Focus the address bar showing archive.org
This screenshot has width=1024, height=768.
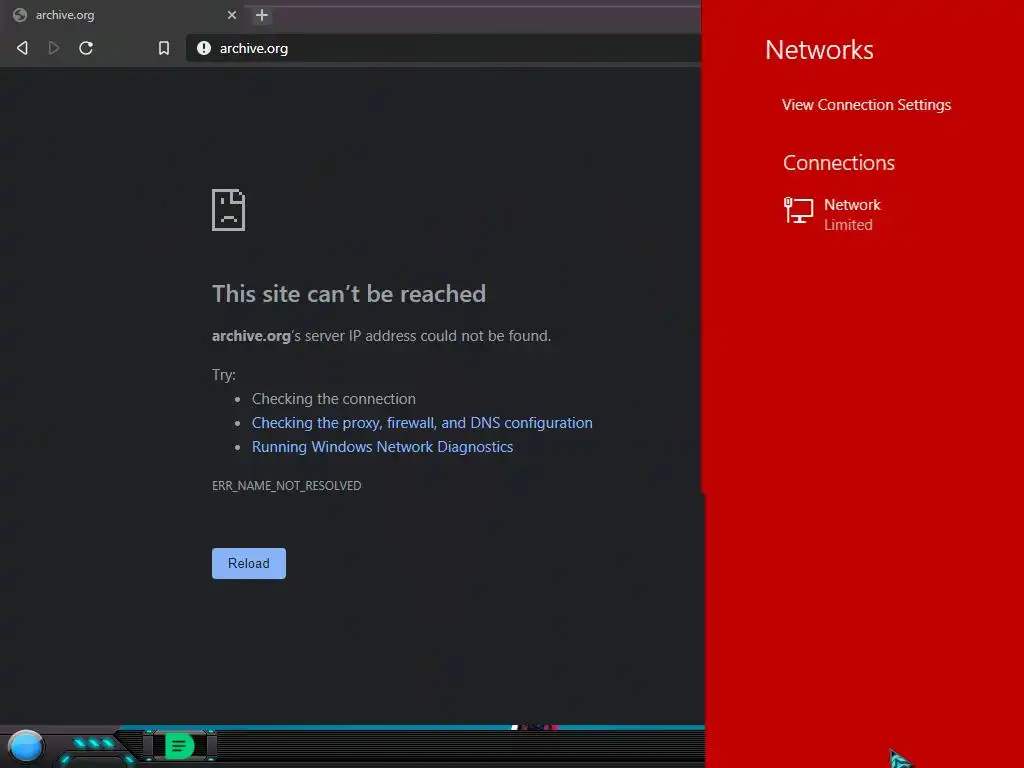(444, 48)
